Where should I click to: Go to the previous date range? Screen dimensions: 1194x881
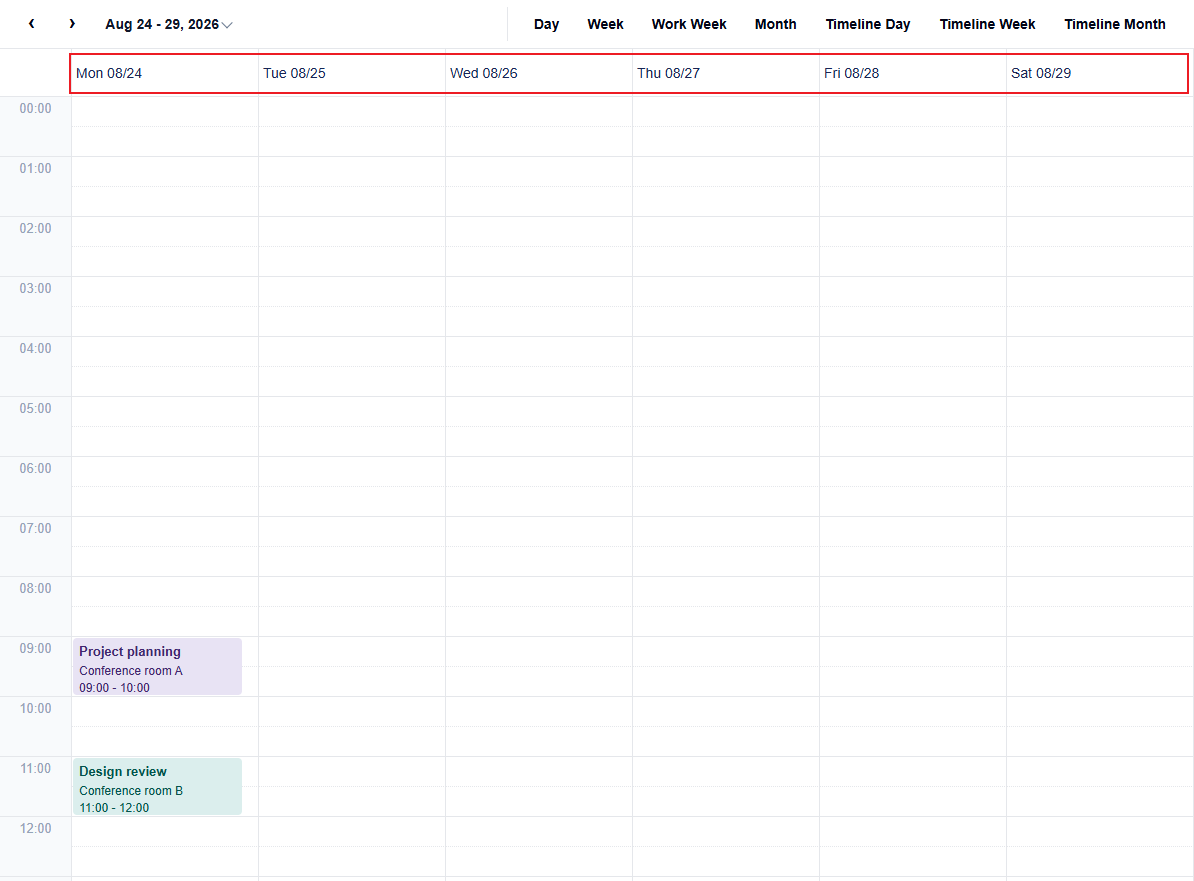pyautogui.click(x=31, y=24)
